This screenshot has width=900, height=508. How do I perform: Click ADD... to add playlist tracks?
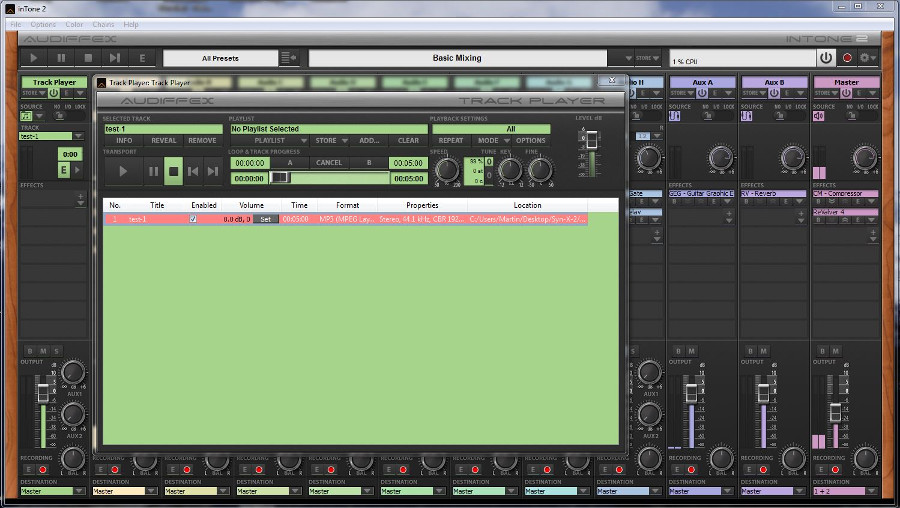pyautogui.click(x=369, y=141)
